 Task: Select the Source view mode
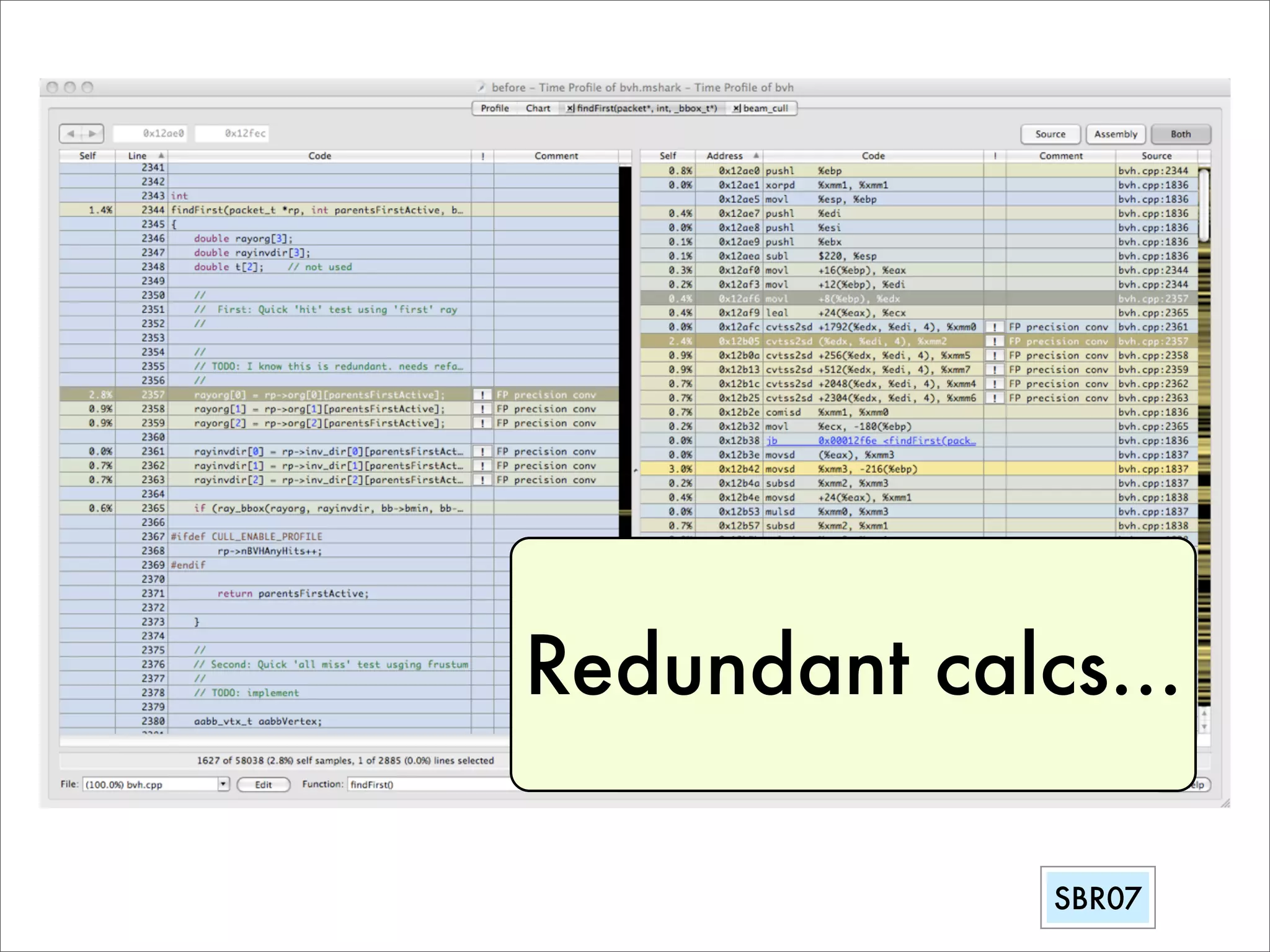pos(1050,134)
